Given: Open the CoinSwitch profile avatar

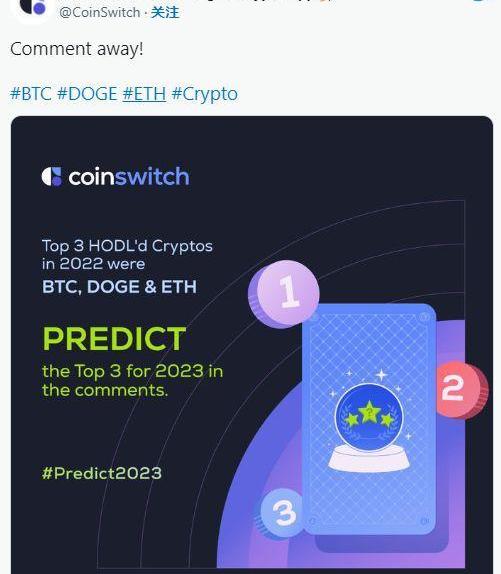Looking at the screenshot, I should pyautogui.click(x=32, y=8).
